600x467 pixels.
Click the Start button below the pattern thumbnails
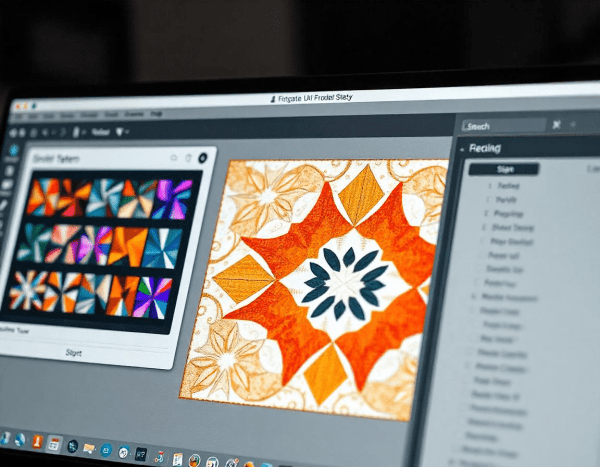[73, 353]
